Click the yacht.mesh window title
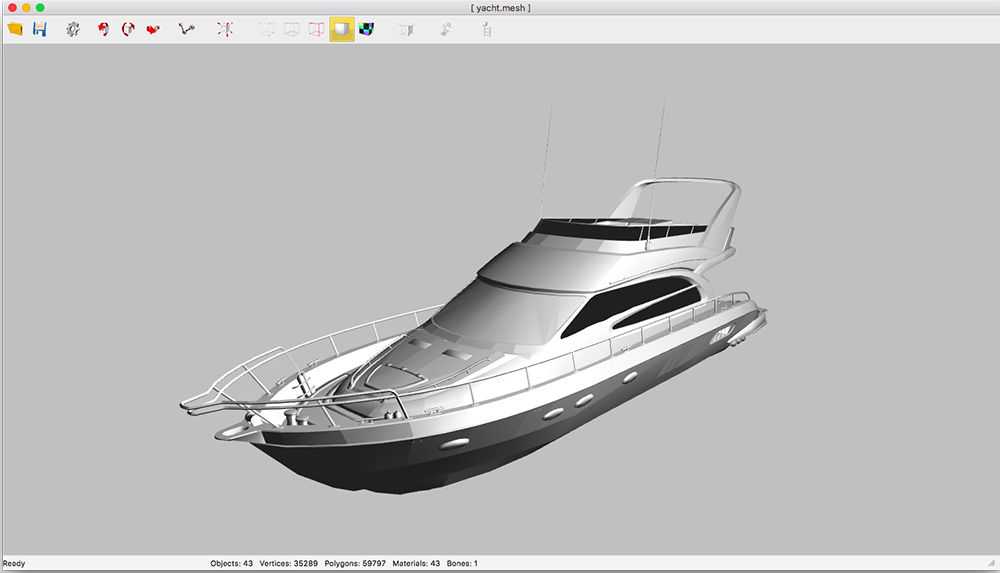Viewport: 1000px width, 573px height. point(500,8)
